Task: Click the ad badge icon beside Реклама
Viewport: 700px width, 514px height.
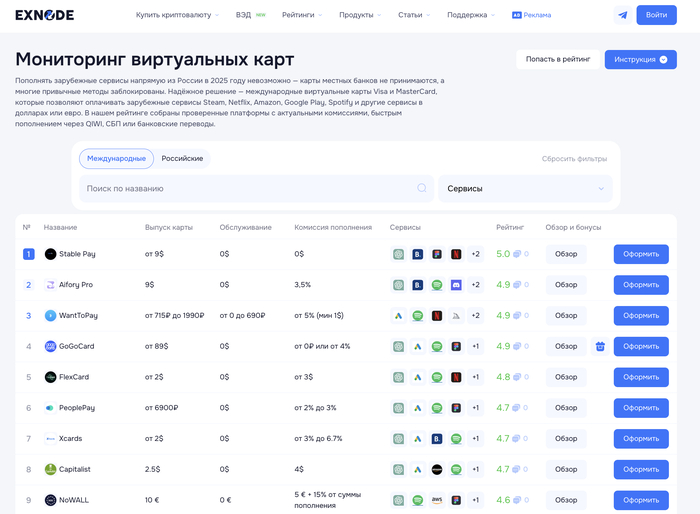Action: coord(517,15)
